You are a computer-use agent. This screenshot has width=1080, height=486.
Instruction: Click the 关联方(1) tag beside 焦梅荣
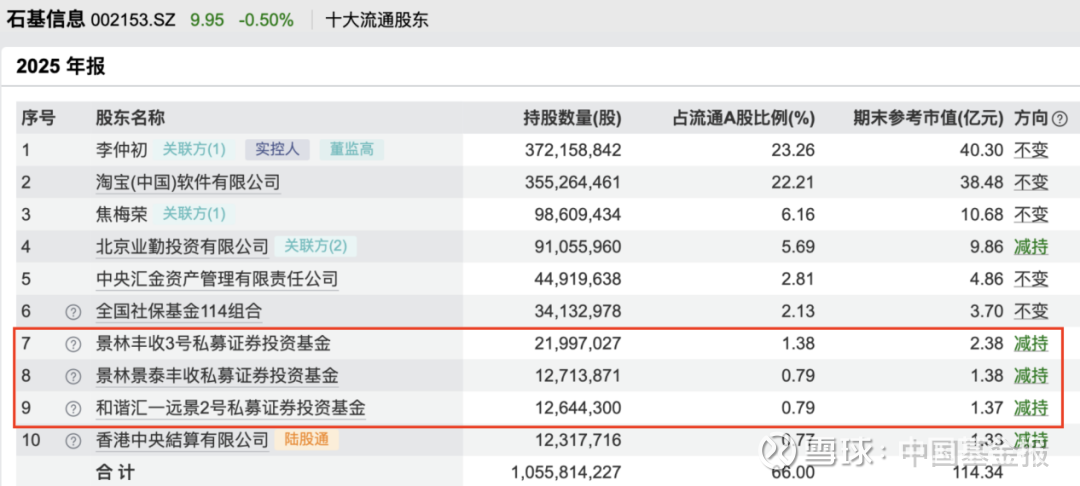(x=194, y=214)
